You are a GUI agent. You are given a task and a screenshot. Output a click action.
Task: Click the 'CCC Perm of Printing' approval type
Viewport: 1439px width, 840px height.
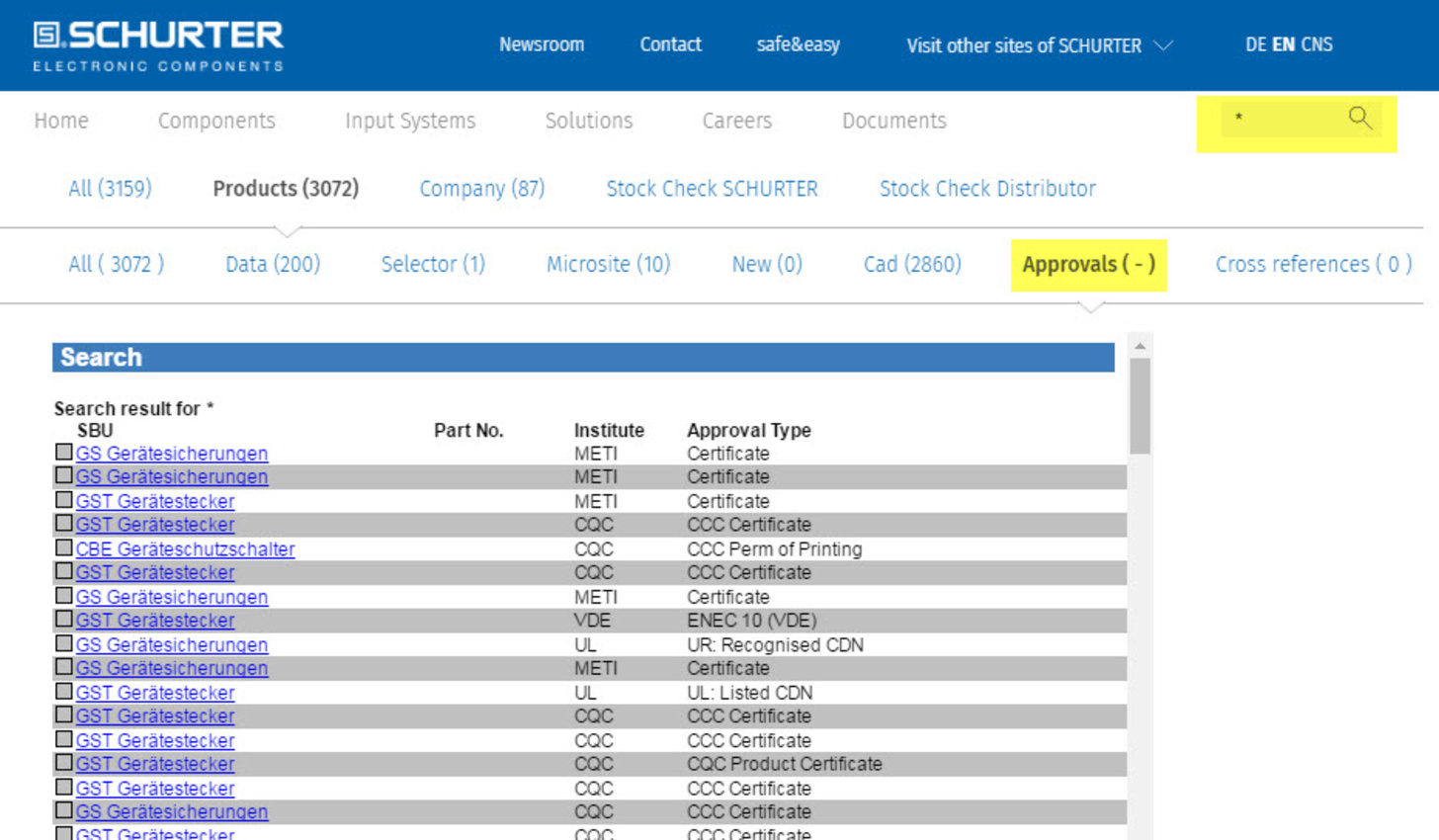point(774,548)
